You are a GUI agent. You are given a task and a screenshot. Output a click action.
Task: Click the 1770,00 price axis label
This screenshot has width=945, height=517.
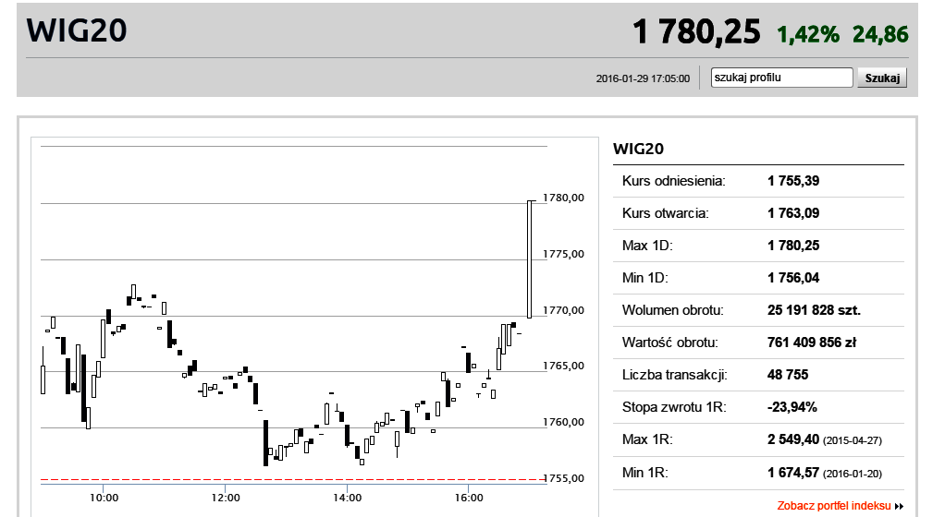[x=564, y=310]
